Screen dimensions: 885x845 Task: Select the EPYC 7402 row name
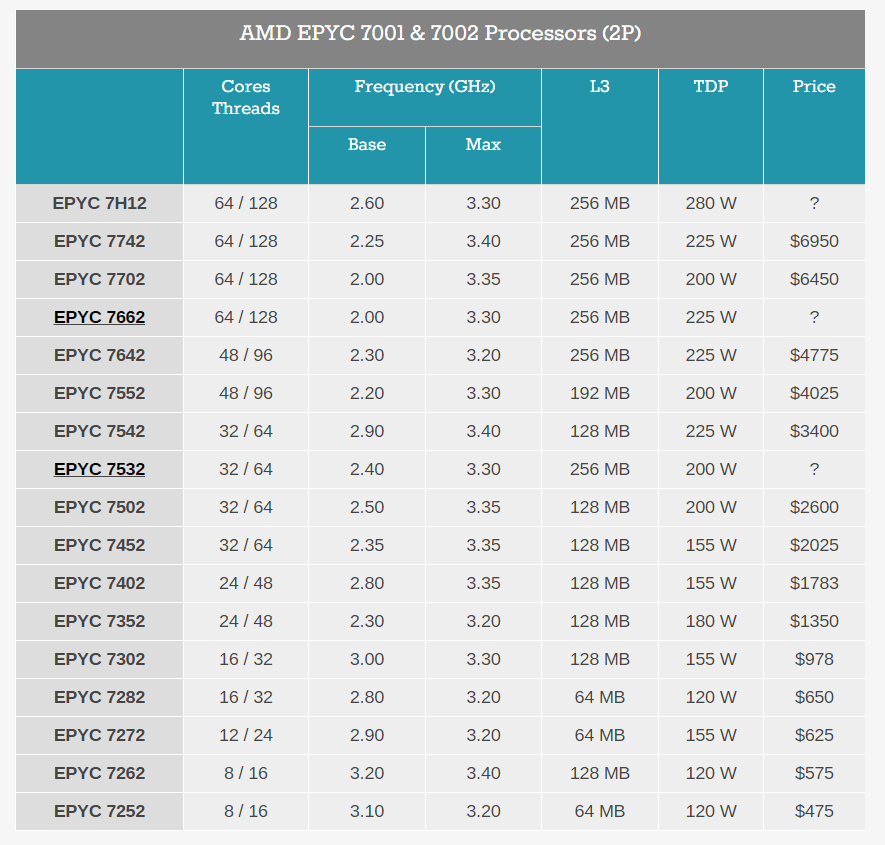tap(99, 583)
